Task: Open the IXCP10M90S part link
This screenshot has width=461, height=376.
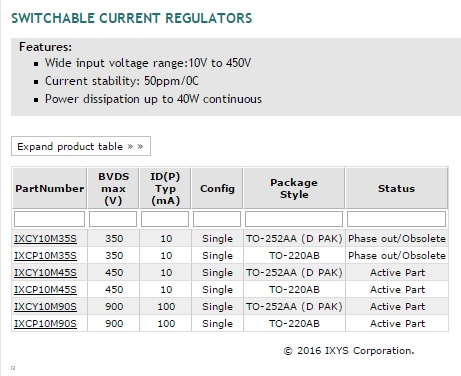Action: point(45,324)
